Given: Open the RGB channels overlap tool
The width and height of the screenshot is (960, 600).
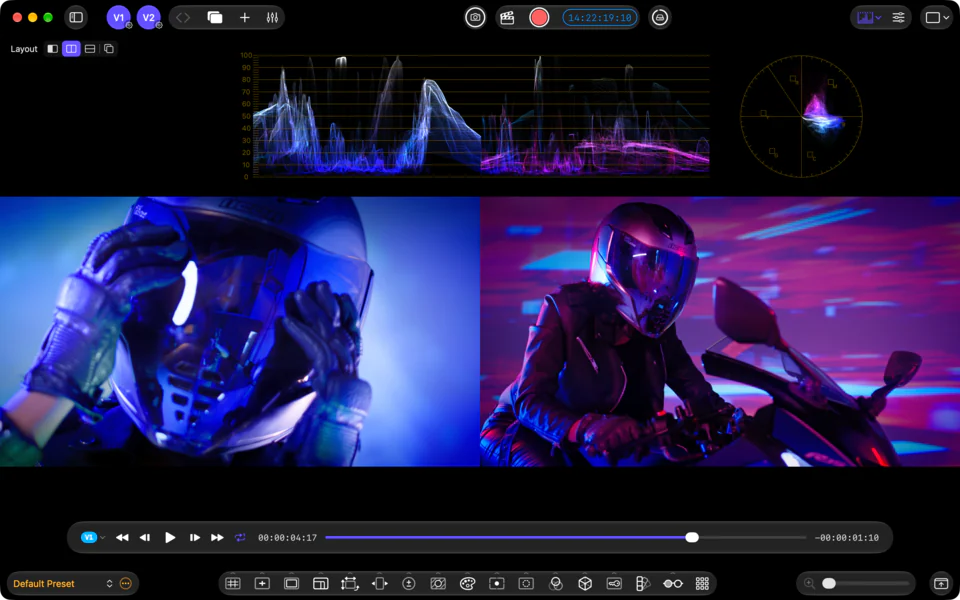Looking at the screenshot, I should (556, 583).
